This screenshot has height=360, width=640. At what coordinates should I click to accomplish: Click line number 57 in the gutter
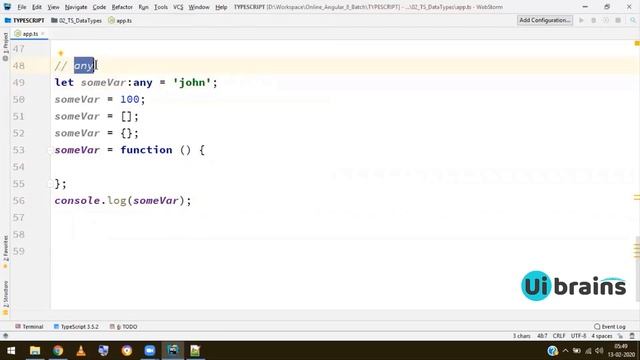(x=19, y=218)
